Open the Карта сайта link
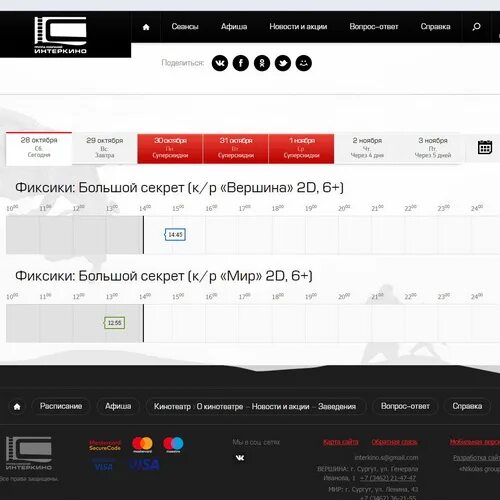500x500 pixels. [x=341, y=442]
